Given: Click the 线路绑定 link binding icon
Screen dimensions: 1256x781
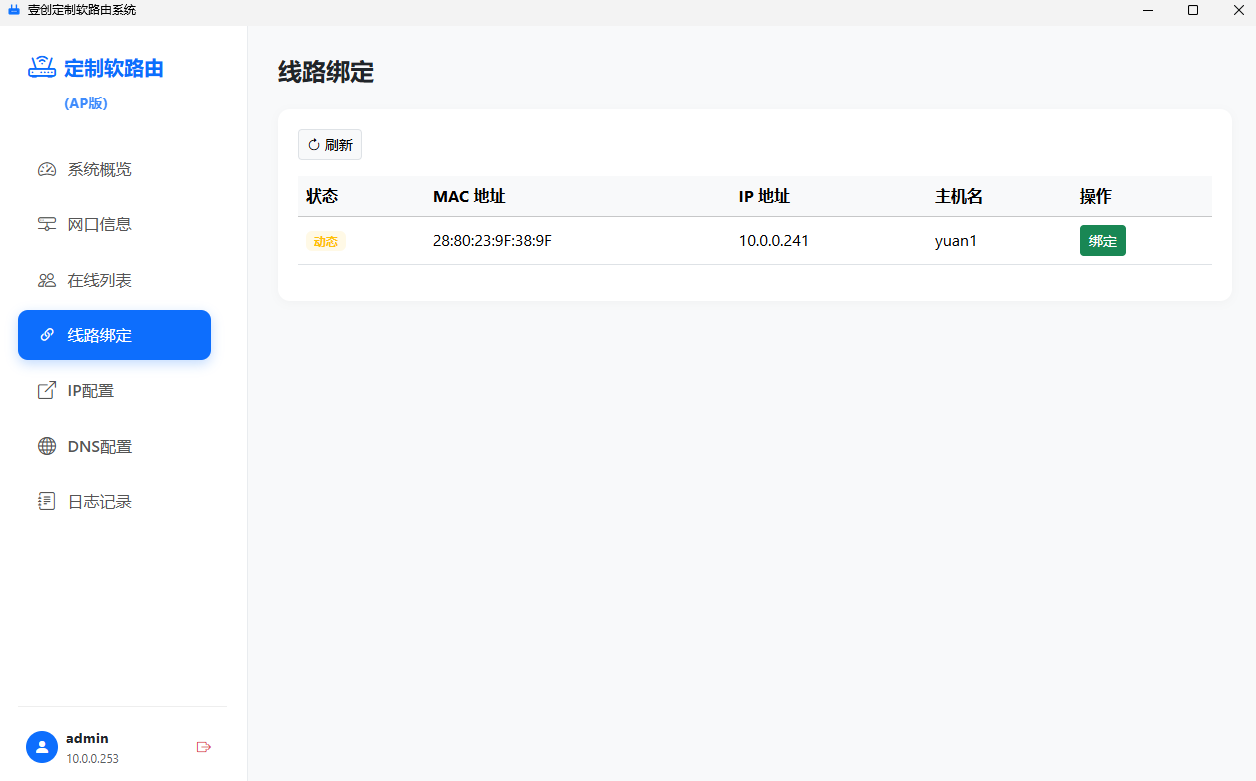Looking at the screenshot, I should click(x=46, y=335).
